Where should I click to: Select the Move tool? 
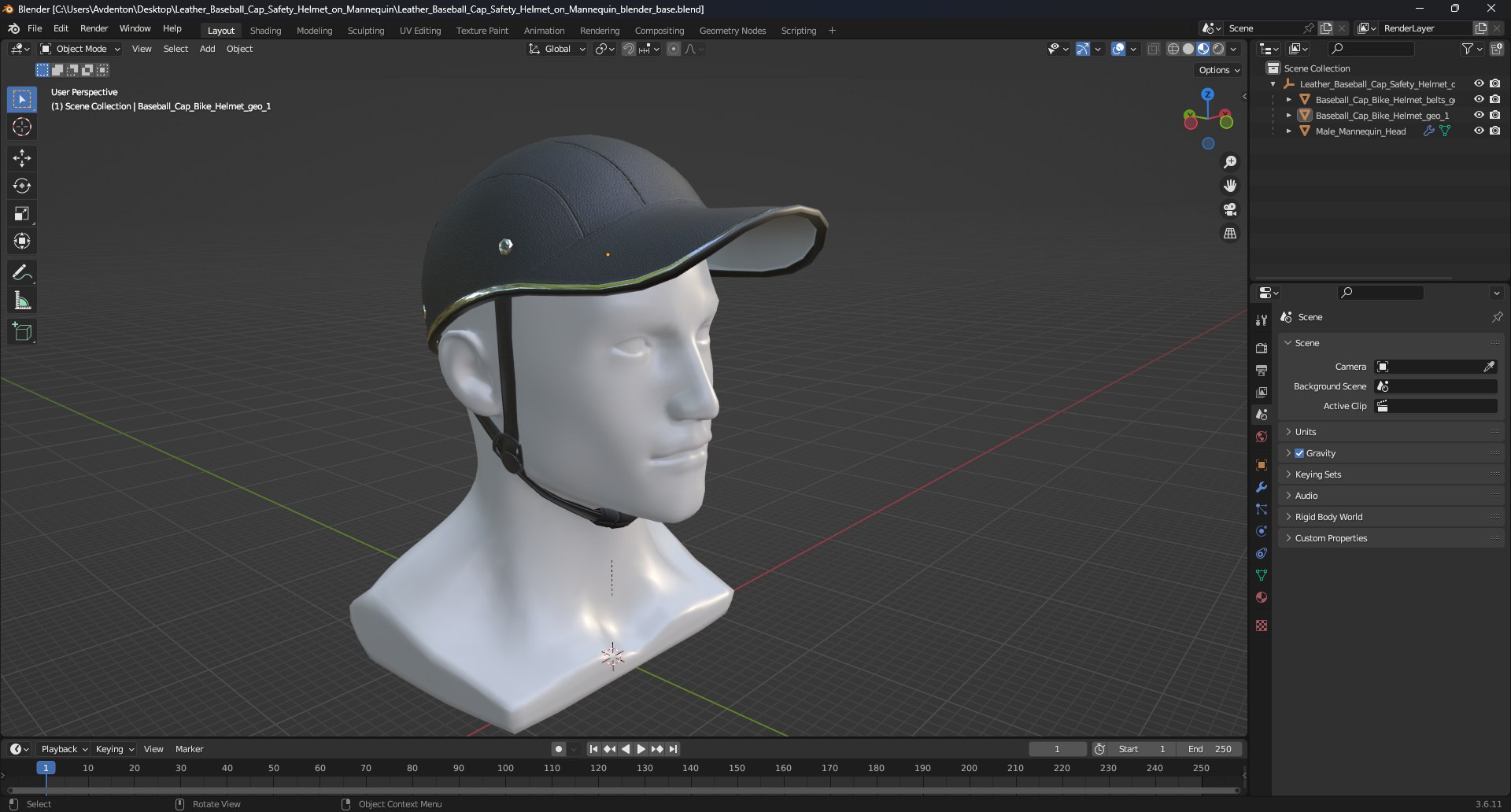tap(22, 158)
